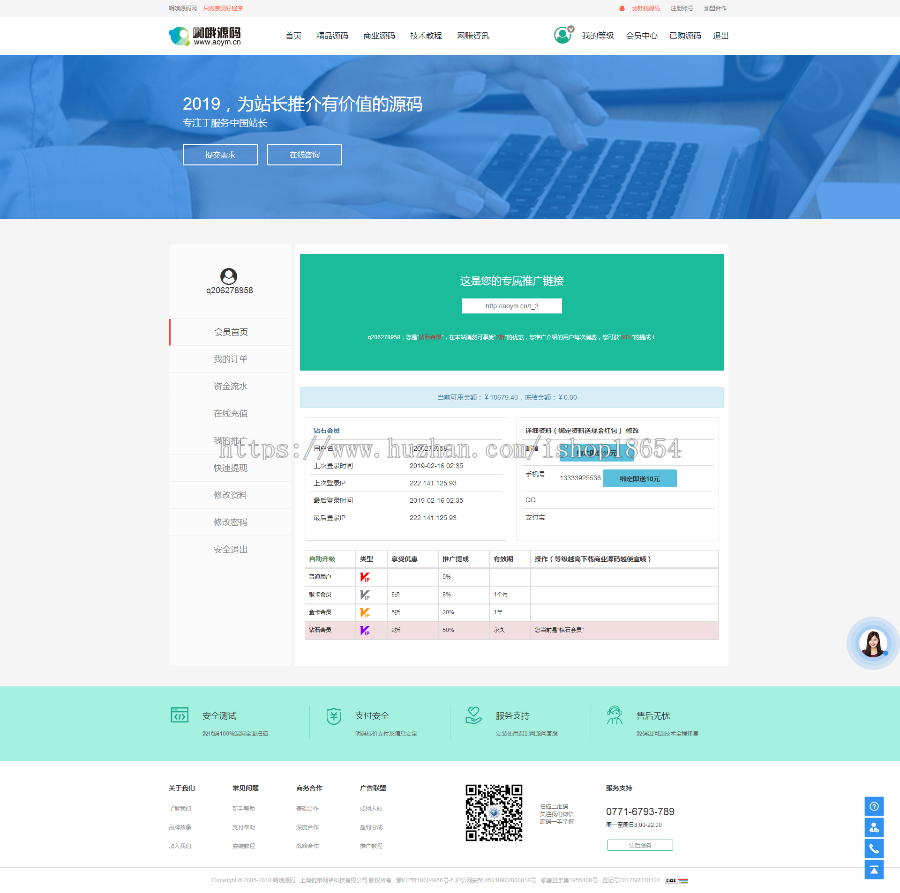The width and height of the screenshot is (900, 893).
Task: Click the 常见问题 footer heading
Action: [246, 788]
